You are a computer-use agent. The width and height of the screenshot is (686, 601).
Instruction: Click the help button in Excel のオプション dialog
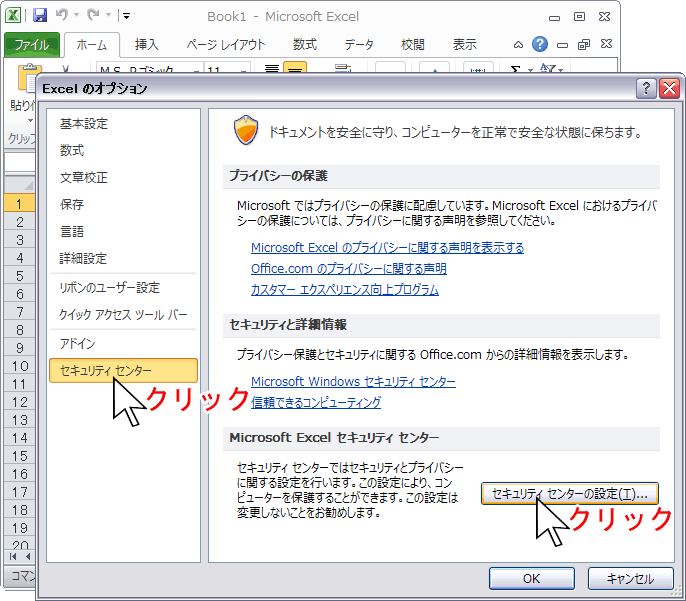(x=646, y=89)
